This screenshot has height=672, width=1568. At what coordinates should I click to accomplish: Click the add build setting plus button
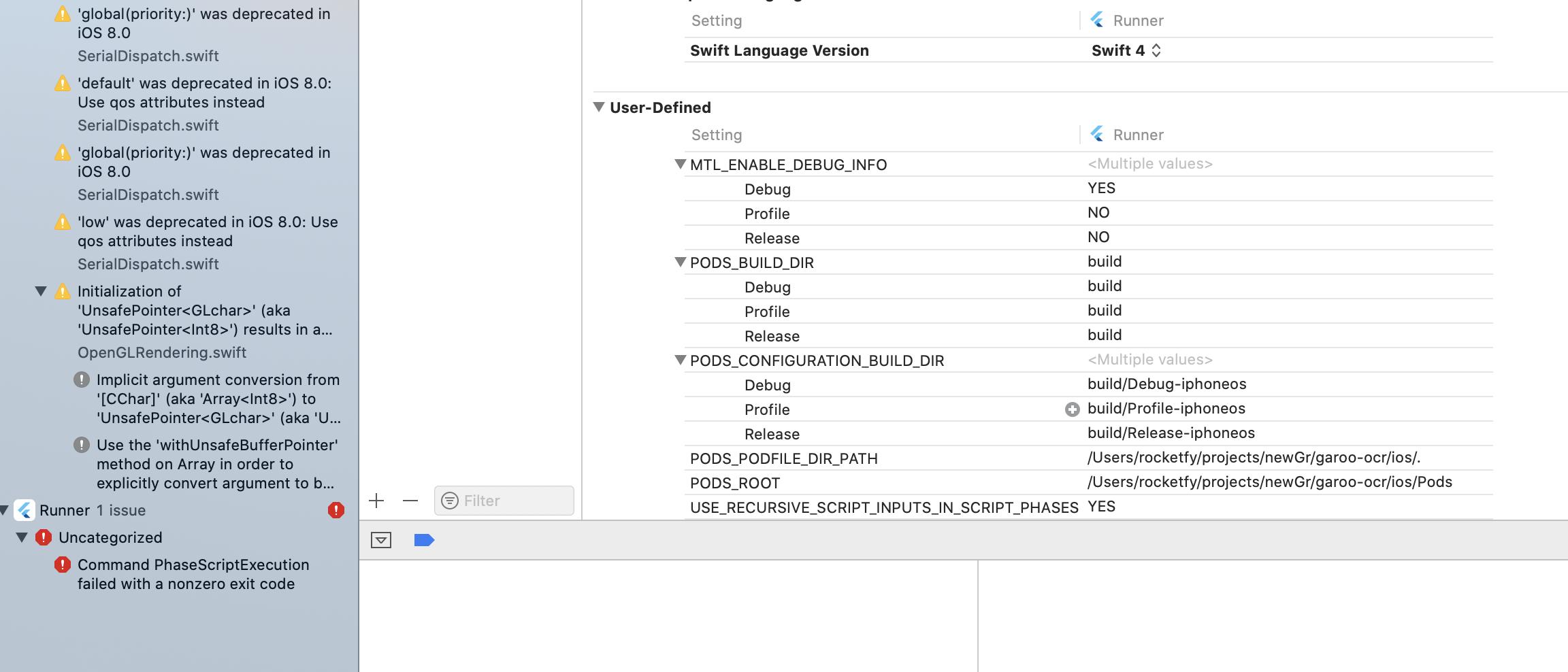point(376,500)
